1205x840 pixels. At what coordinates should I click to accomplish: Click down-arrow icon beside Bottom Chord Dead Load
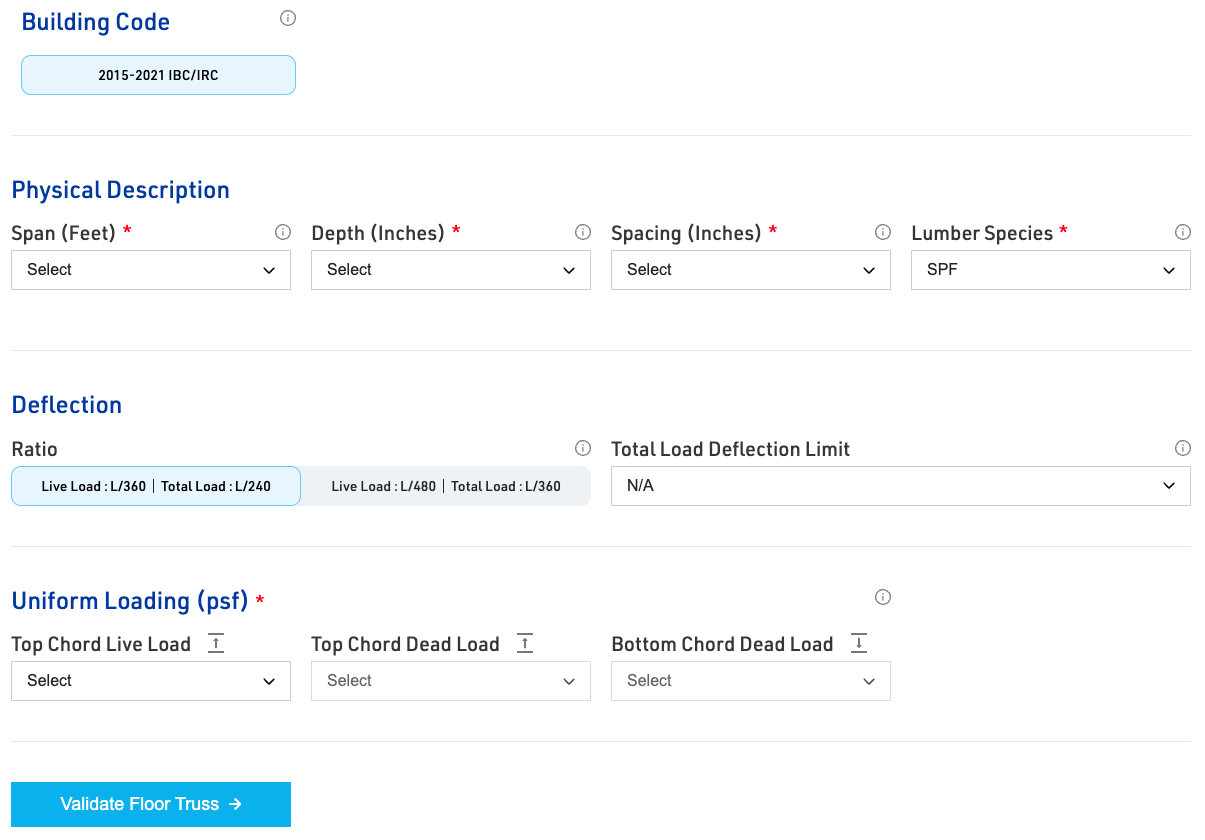pyautogui.click(x=859, y=644)
